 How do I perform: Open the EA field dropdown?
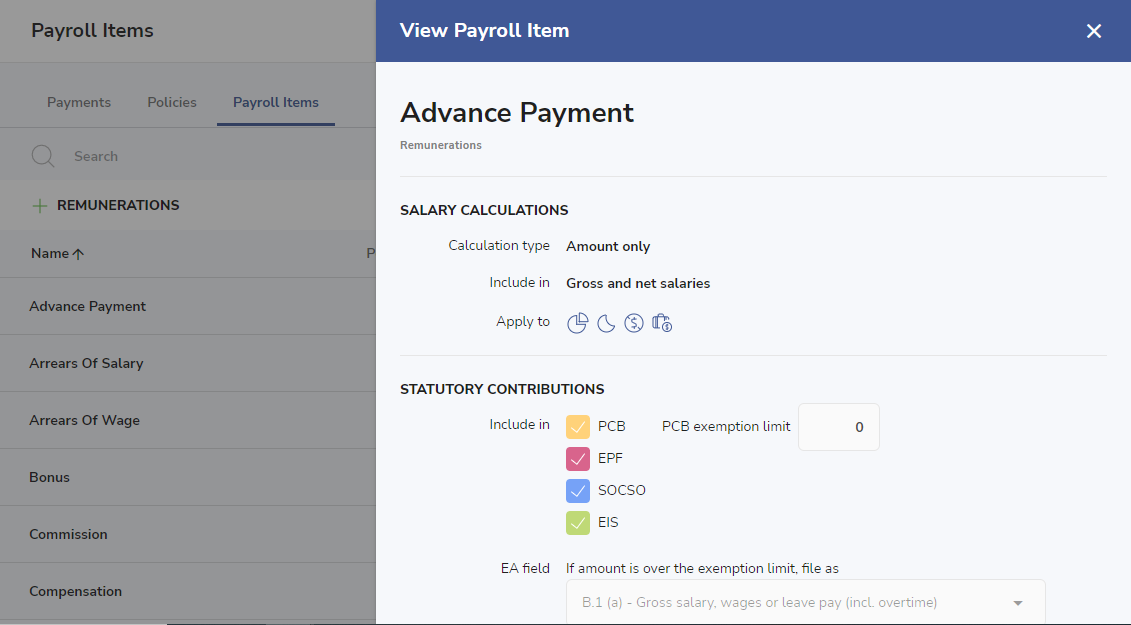click(806, 602)
